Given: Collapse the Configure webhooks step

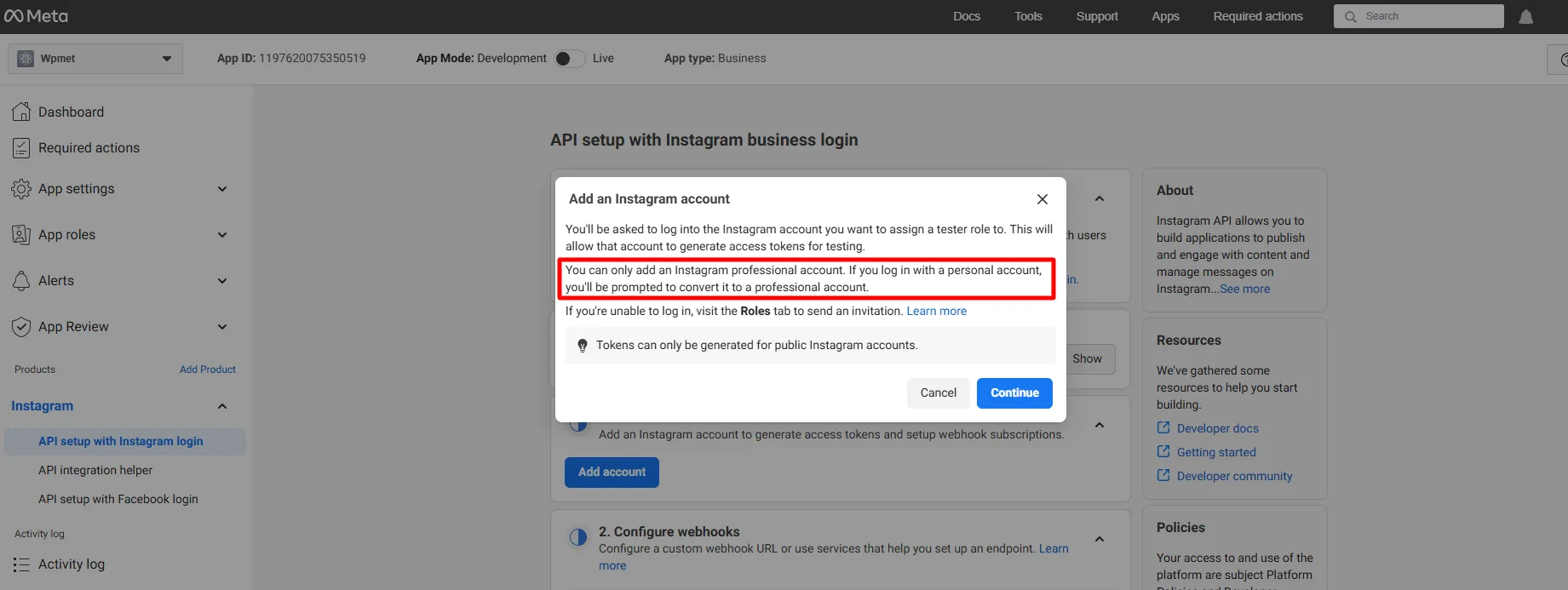Looking at the screenshot, I should (x=1100, y=539).
